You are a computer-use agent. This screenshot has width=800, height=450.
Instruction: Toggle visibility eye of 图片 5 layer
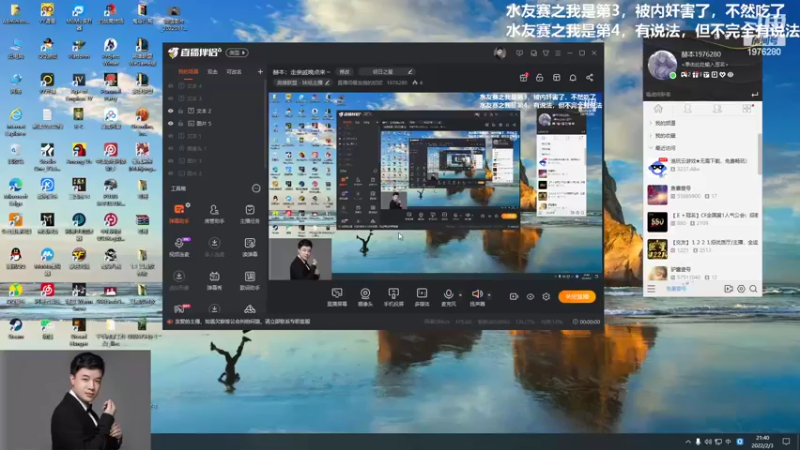[171, 123]
